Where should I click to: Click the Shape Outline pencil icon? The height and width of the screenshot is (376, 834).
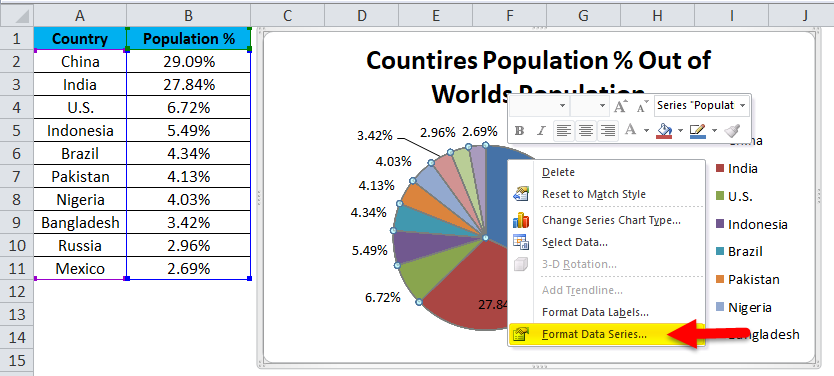(x=697, y=130)
